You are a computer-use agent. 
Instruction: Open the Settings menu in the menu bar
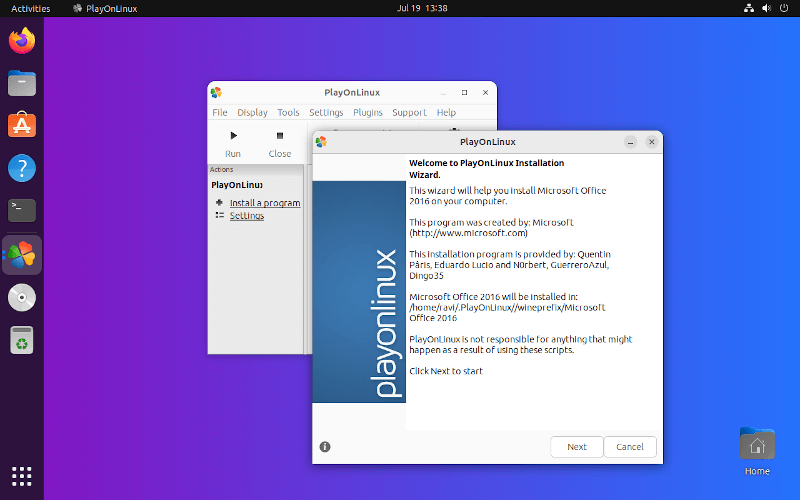[326, 112]
